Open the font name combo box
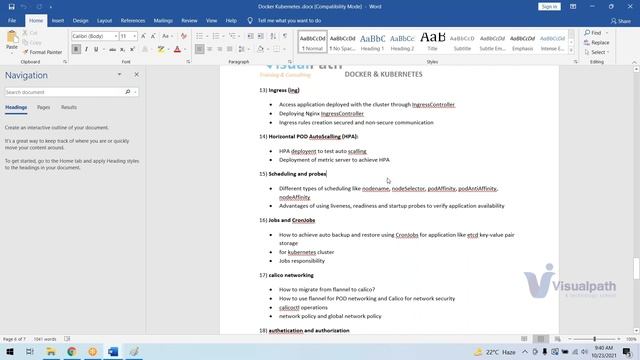This screenshot has height=360, width=640. click(x=95, y=36)
